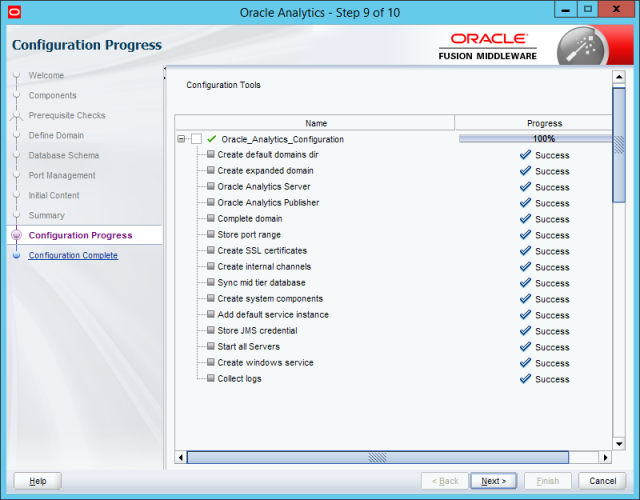
Task: Toggle the checkbox next to Oracle_Analytics_Configuration
Action: point(196,139)
